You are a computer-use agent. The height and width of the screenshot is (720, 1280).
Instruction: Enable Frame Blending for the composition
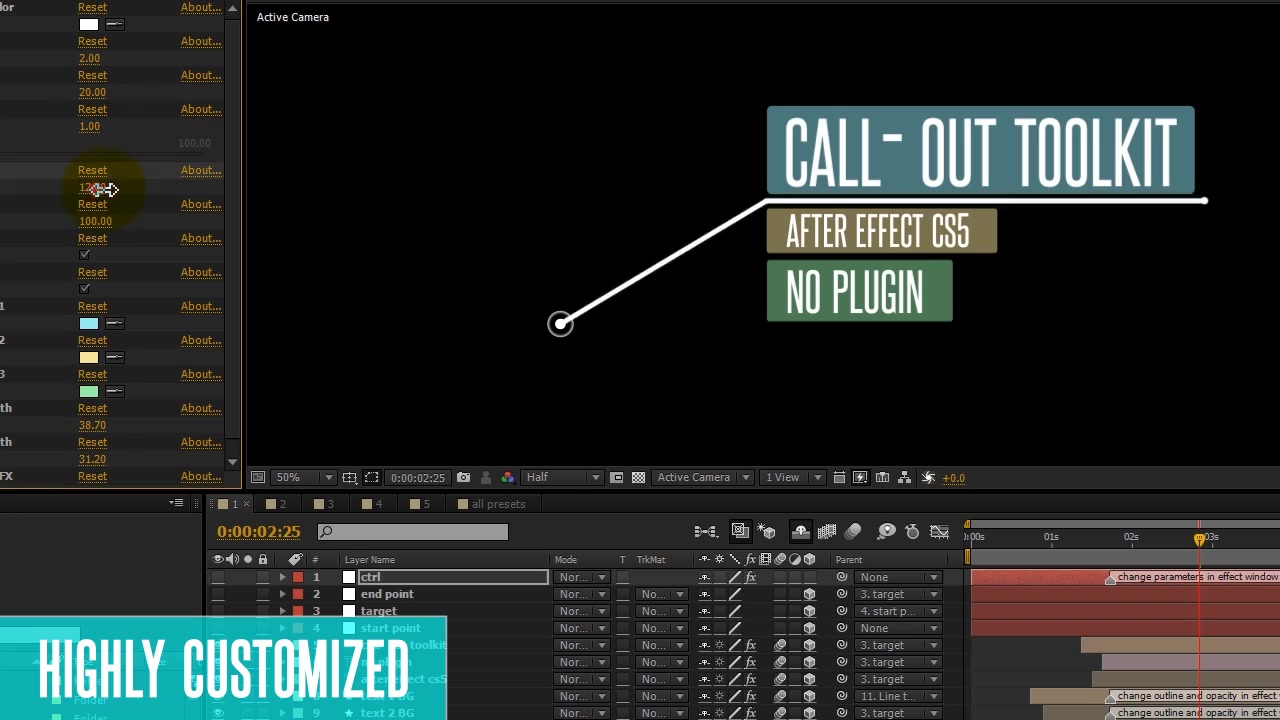click(827, 532)
